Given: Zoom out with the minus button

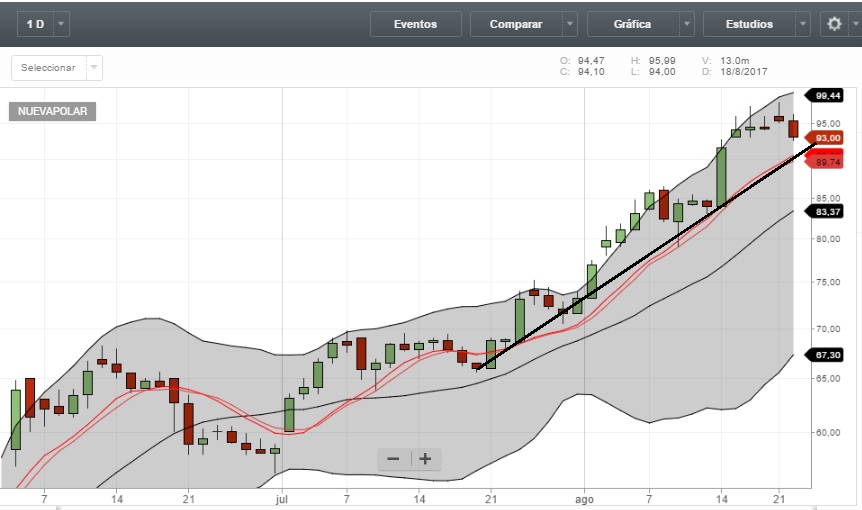Looking at the screenshot, I should [394, 459].
